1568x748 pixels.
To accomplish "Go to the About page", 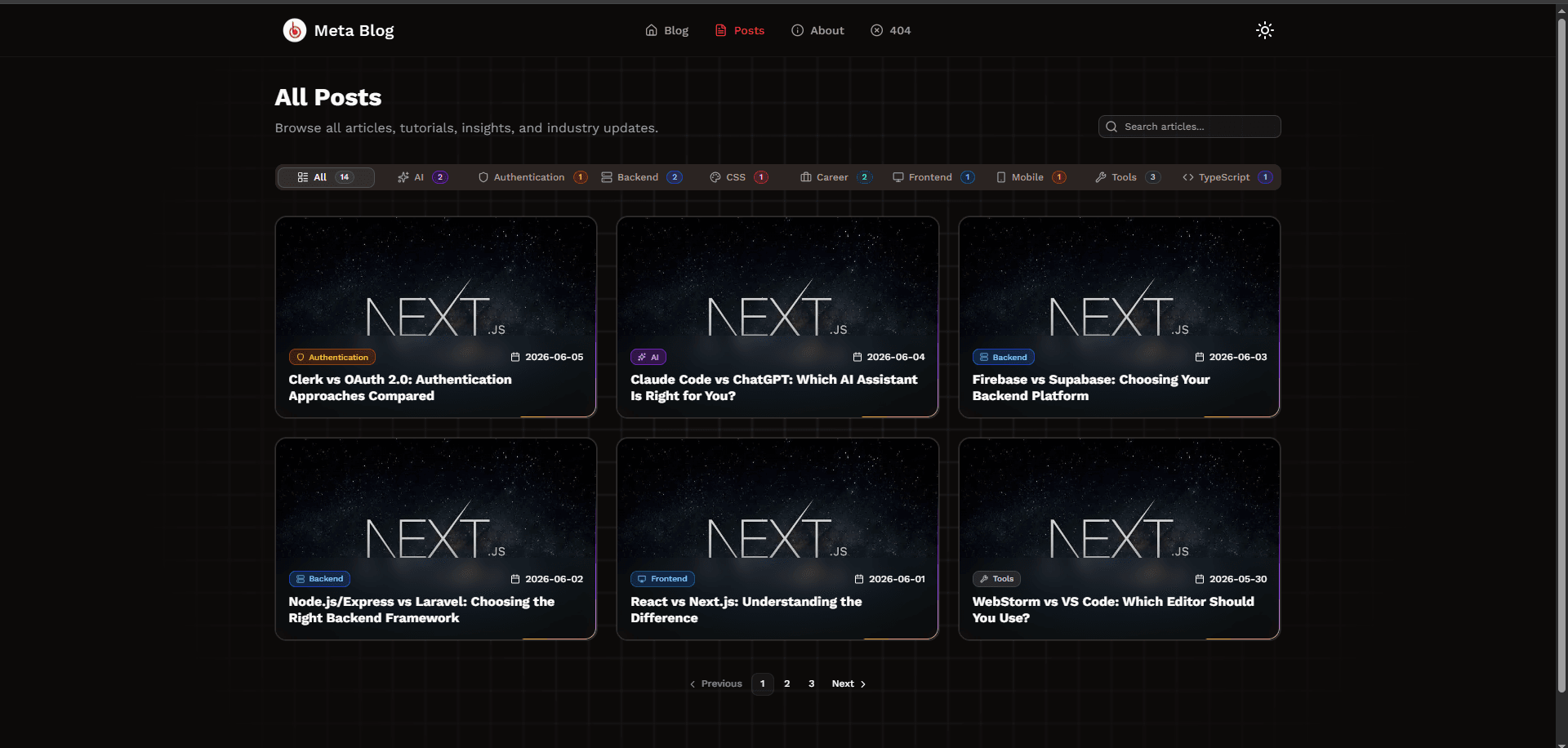I will (x=817, y=30).
